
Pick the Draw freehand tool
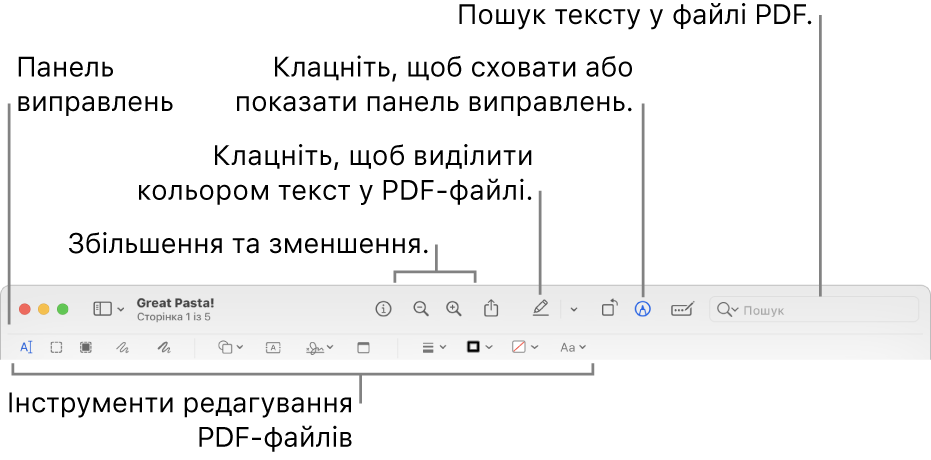click(164, 348)
